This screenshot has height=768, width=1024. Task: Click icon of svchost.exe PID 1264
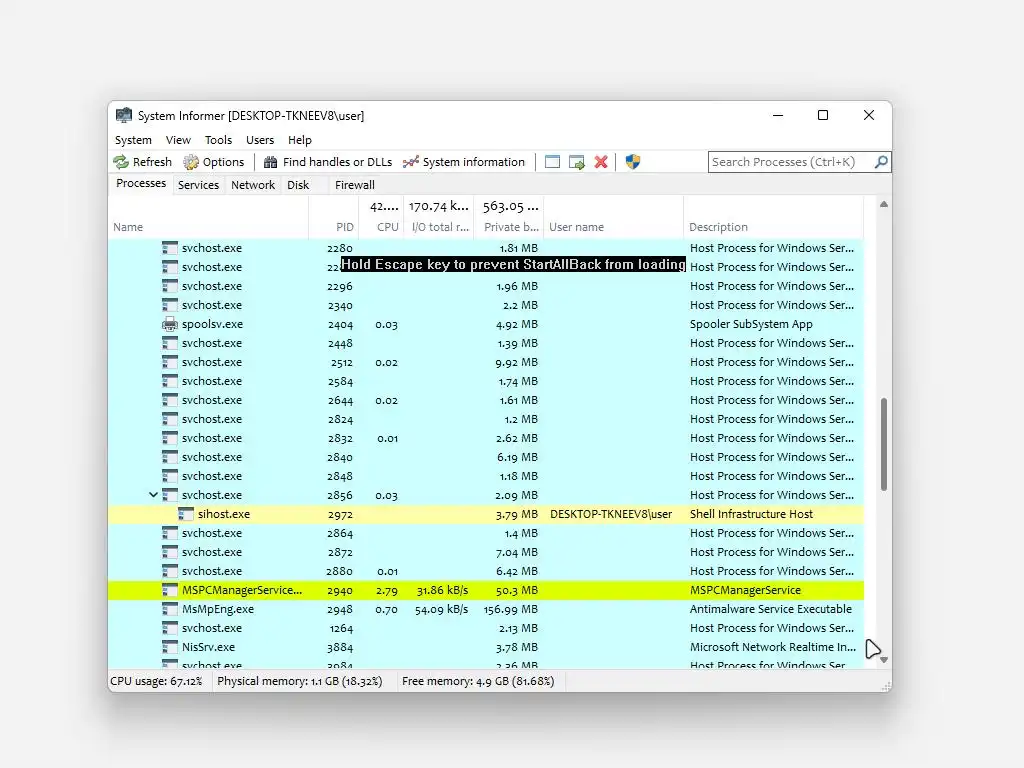click(x=170, y=628)
